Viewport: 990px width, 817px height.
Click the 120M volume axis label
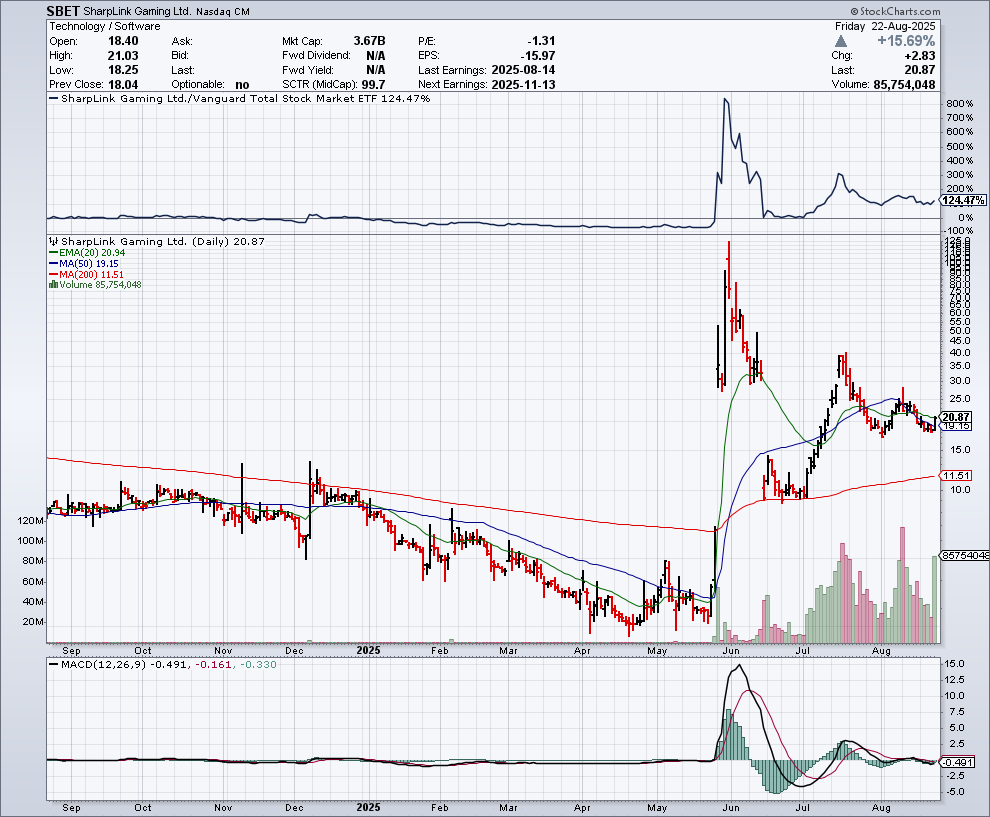click(31, 521)
